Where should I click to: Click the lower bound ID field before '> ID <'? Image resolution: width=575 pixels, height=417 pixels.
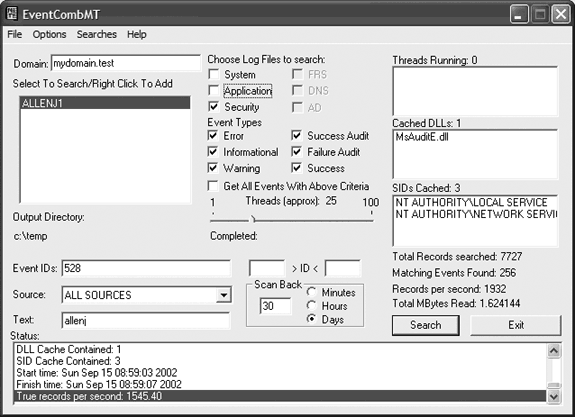(x=267, y=268)
